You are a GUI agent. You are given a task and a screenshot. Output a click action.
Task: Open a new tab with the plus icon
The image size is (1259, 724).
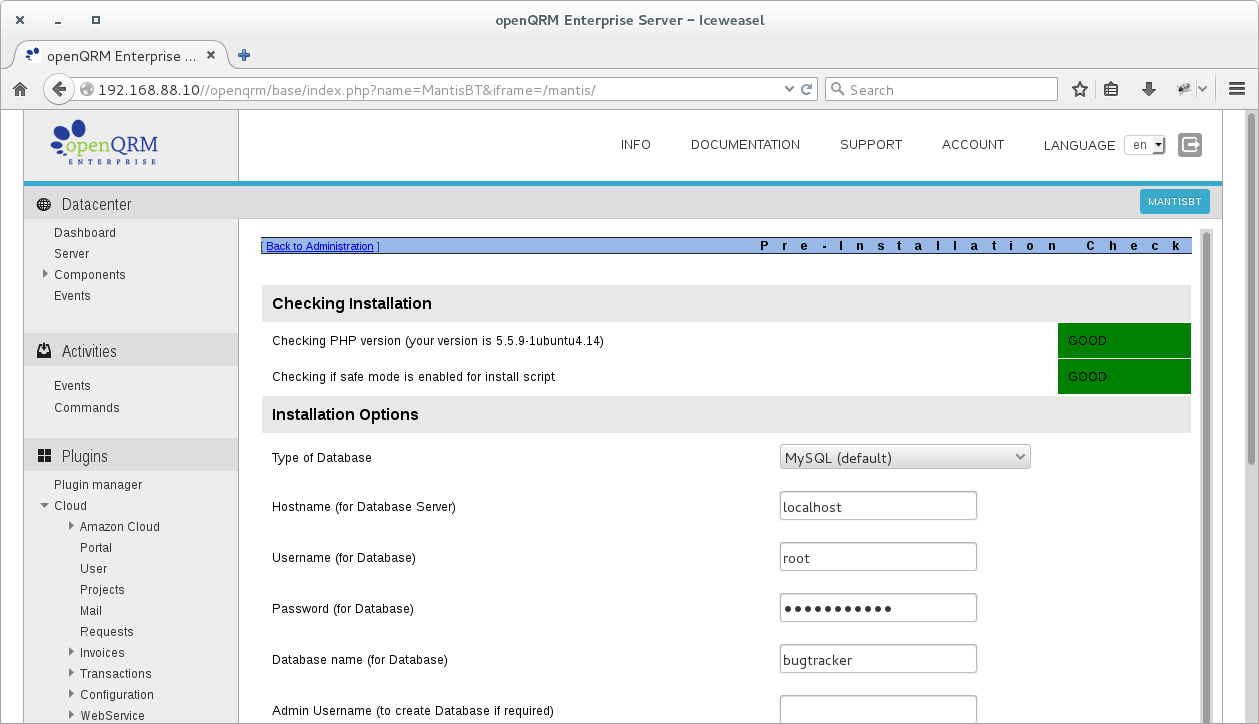pos(244,55)
